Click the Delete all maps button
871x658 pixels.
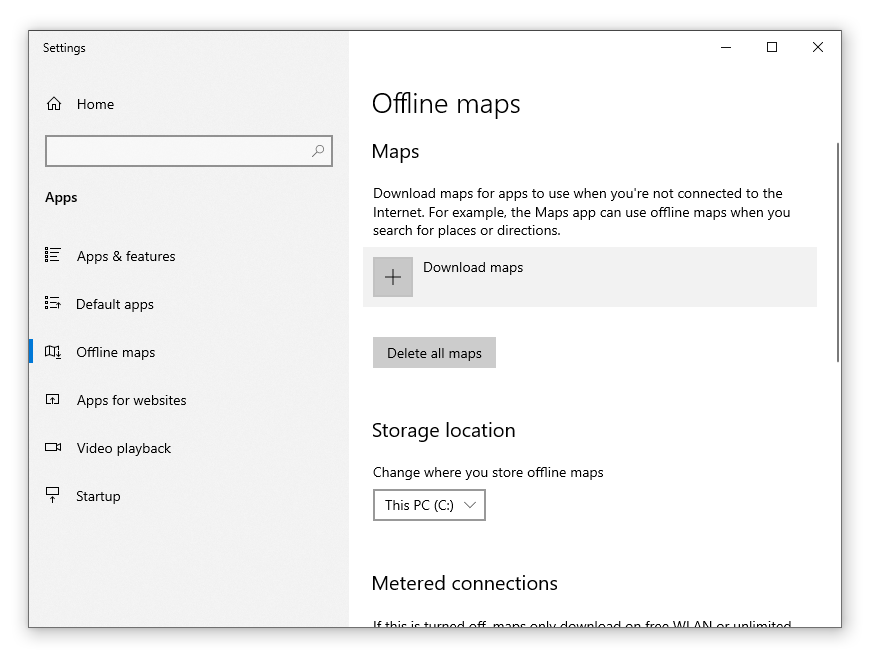[434, 353]
